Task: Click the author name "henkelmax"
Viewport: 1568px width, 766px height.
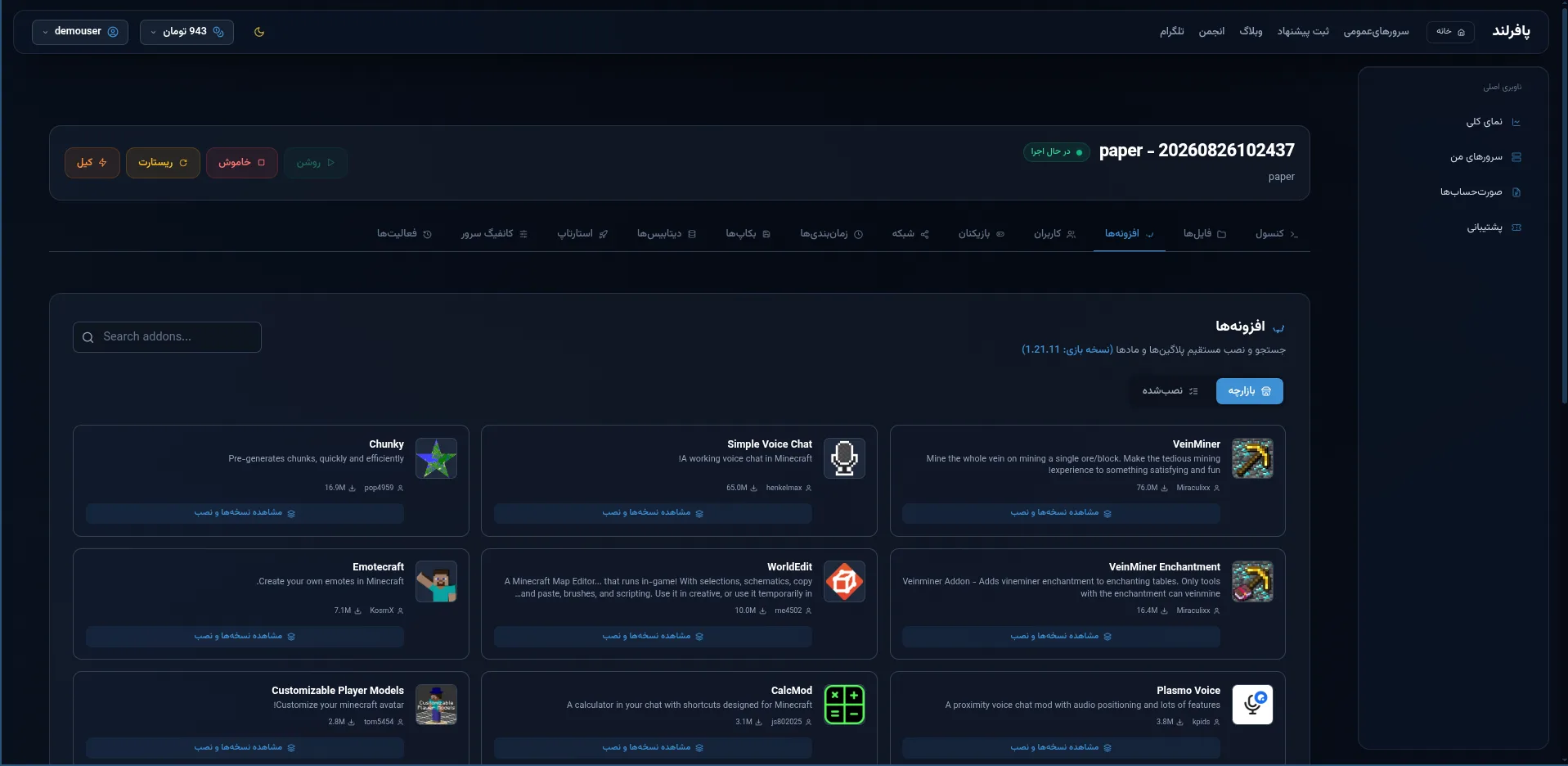Action: (784, 488)
